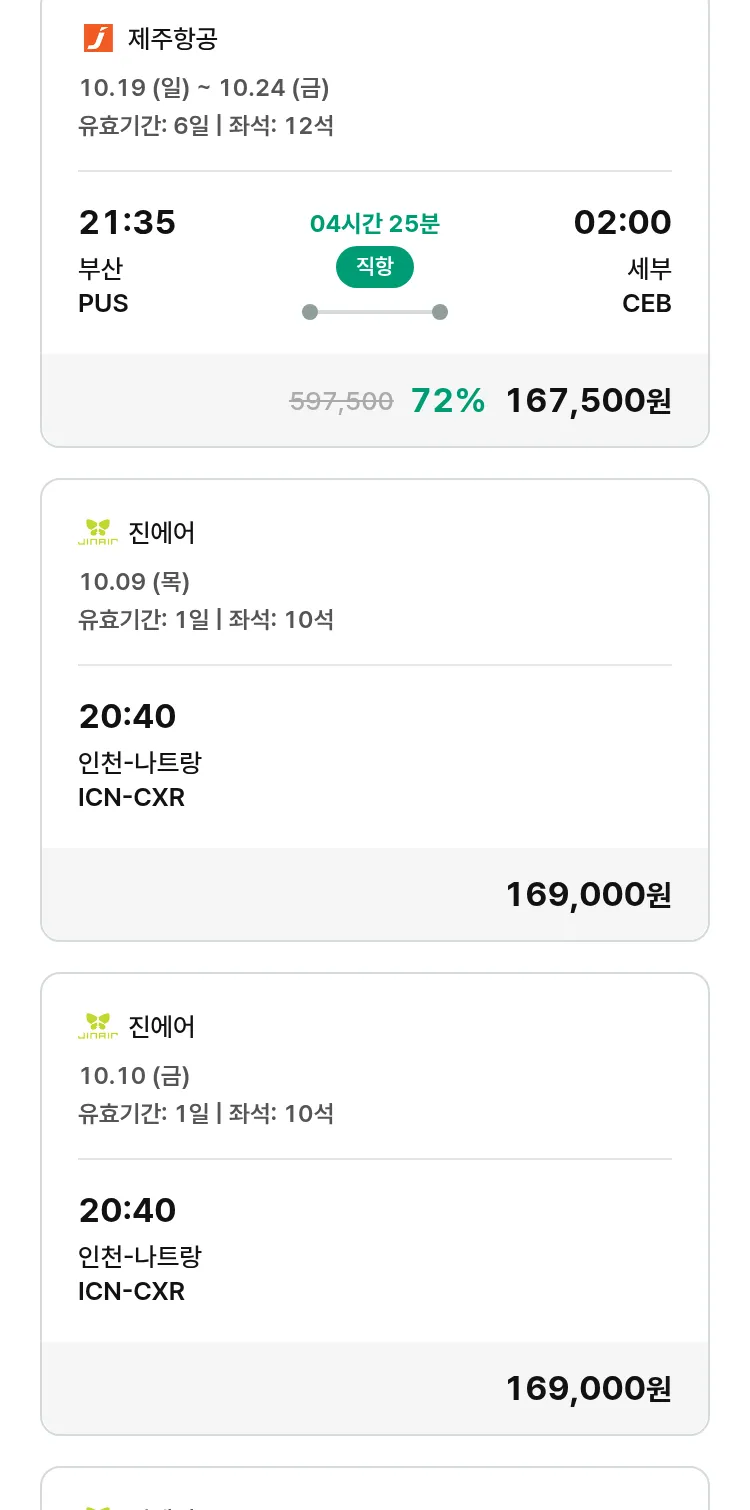The width and height of the screenshot is (750, 1510).
Task: Click the 부산 PUS departure airport
Action: pos(103,286)
